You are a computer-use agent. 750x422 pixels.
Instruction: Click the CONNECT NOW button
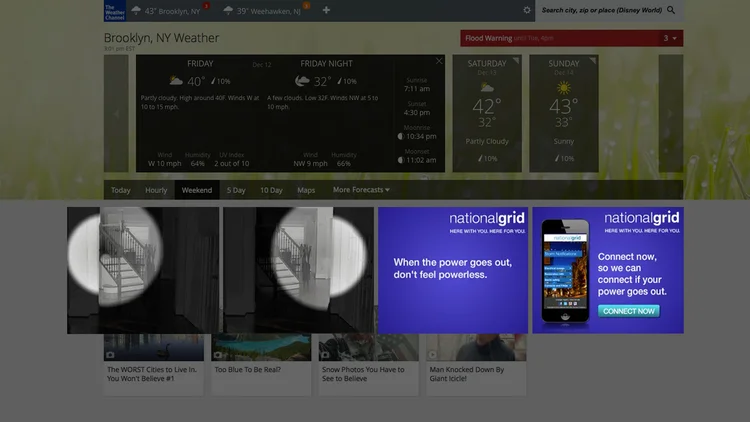(x=629, y=311)
